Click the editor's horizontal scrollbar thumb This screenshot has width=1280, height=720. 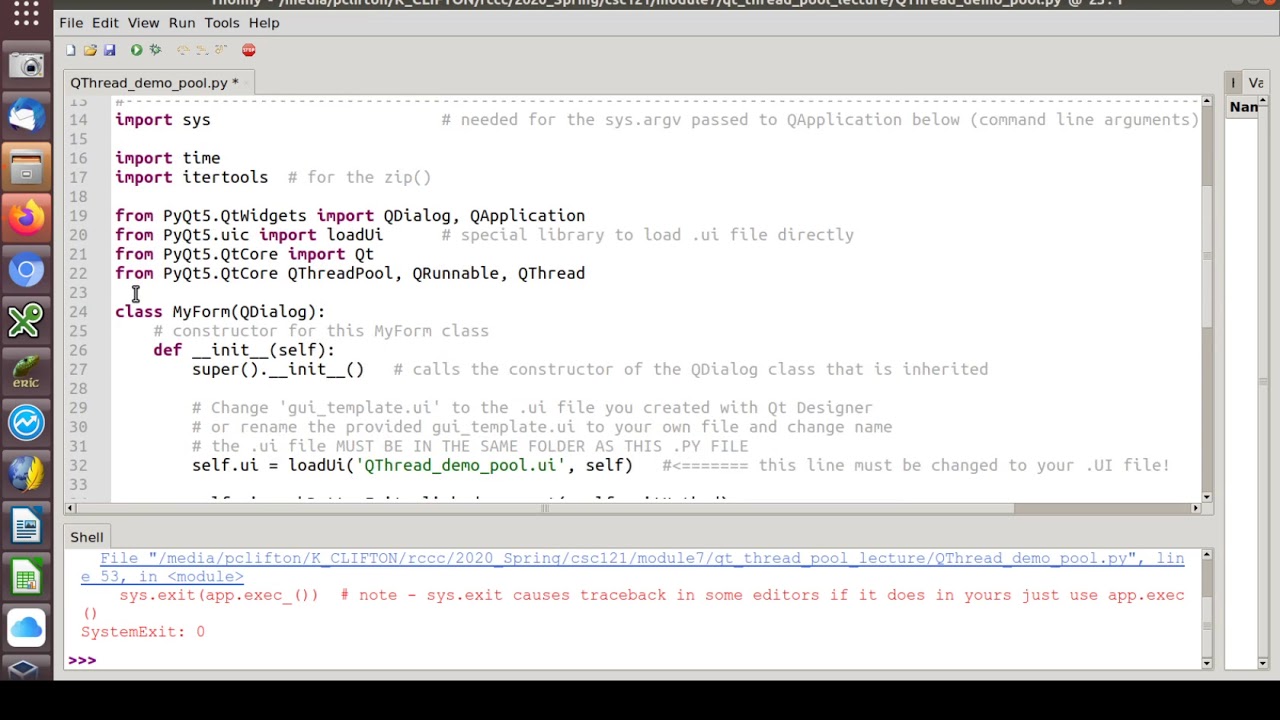coord(545,508)
